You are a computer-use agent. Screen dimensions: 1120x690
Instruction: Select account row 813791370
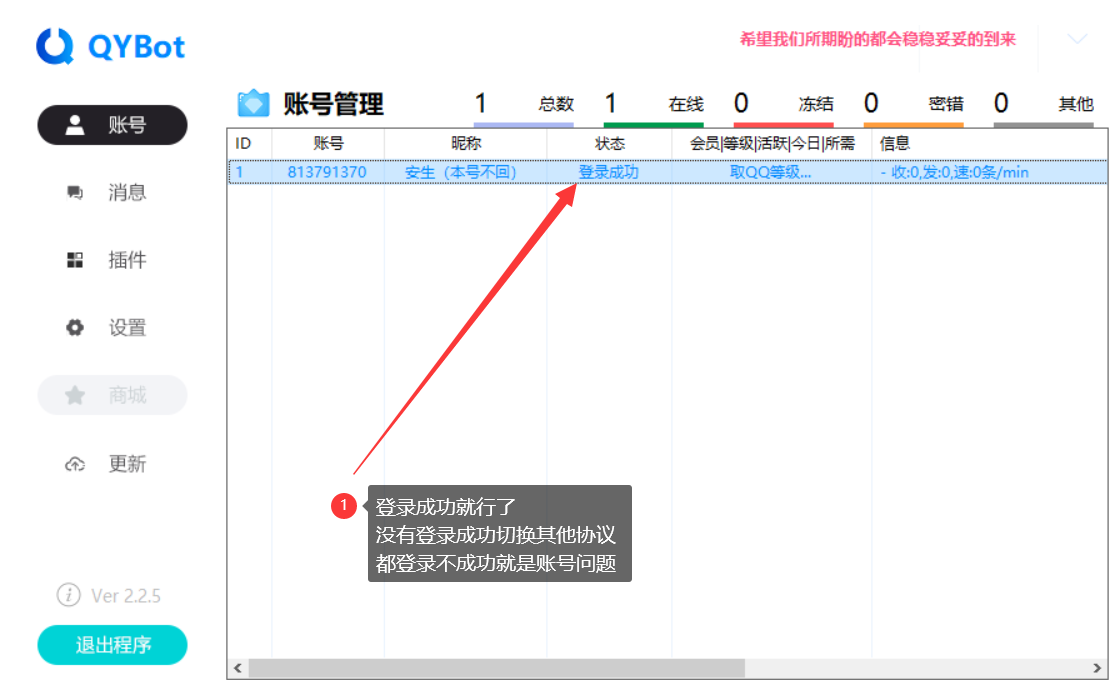(x=326, y=172)
